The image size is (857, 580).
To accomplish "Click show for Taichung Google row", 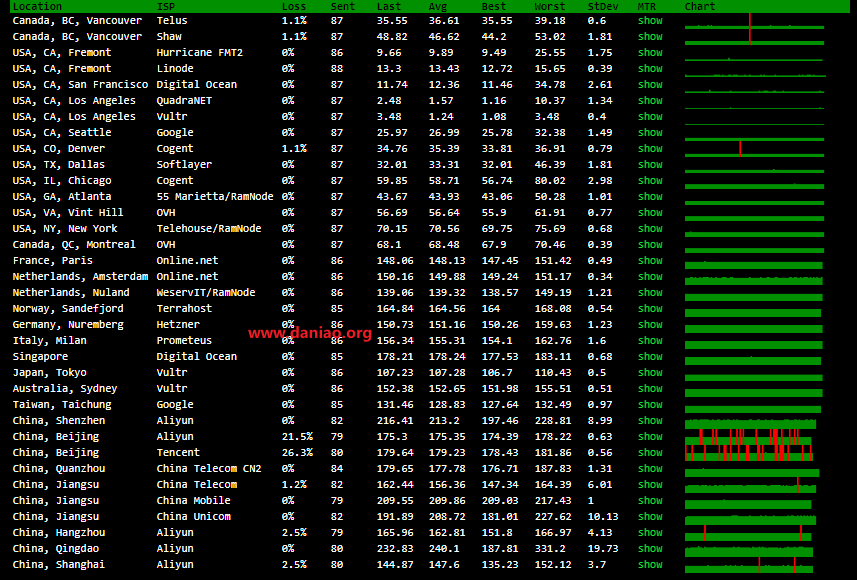I will [650, 405].
